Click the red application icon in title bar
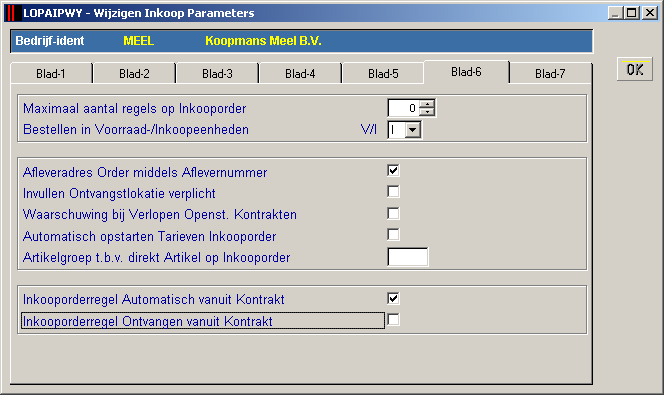Image resolution: width=664 pixels, height=395 pixels. pyautogui.click(x=13, y=13)
